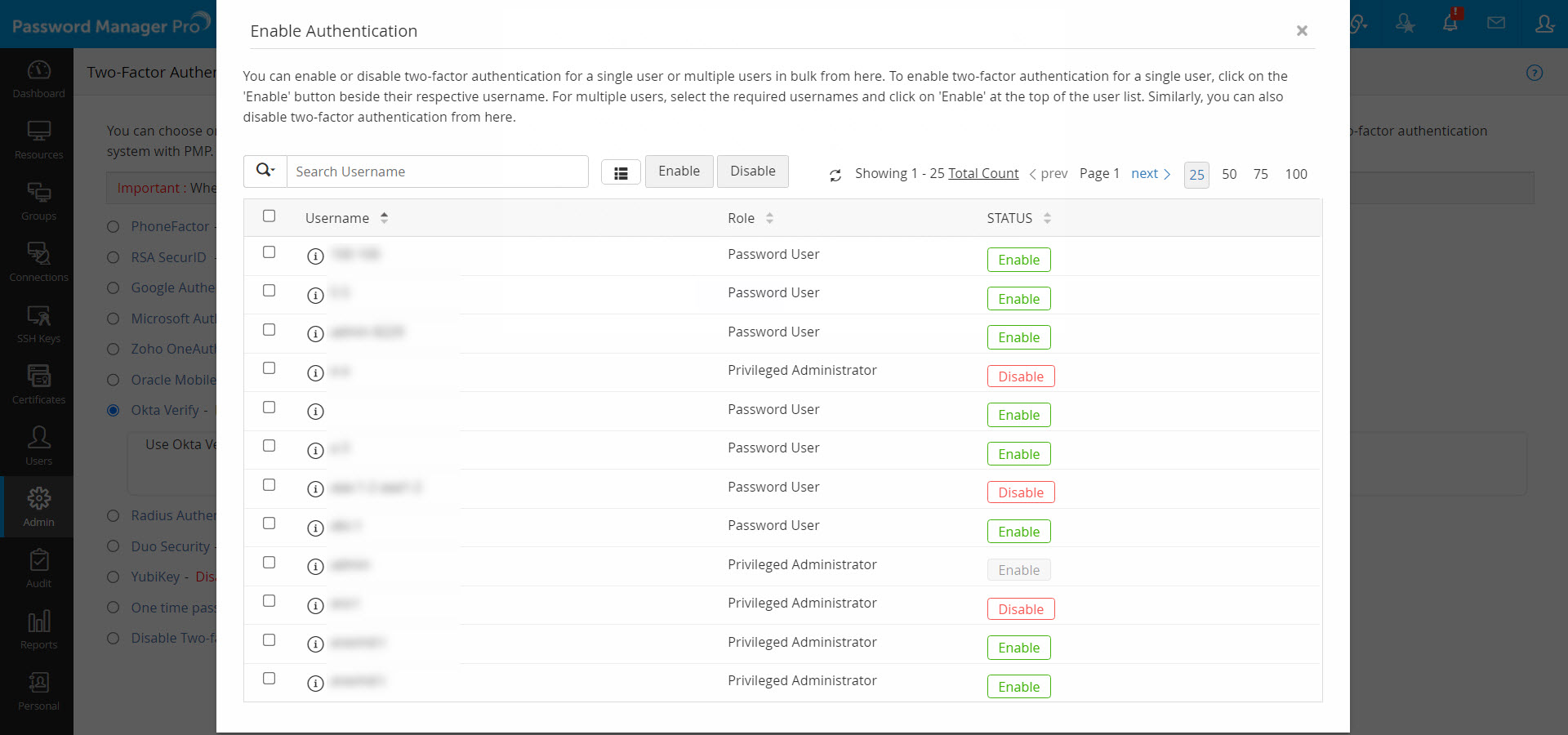
Task: Sort users by Role column
Action: click(x=769, y=218)
